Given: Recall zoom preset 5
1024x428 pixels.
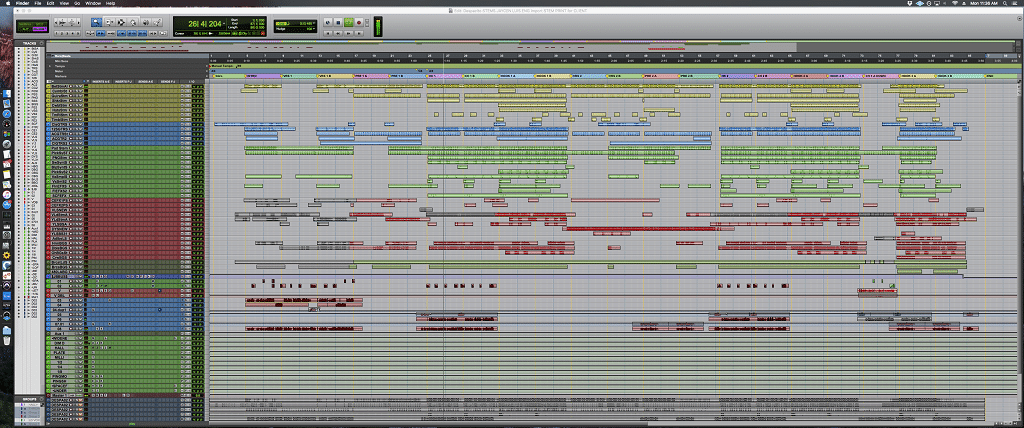Looking at the screenshot, I should tap(78, 33).
